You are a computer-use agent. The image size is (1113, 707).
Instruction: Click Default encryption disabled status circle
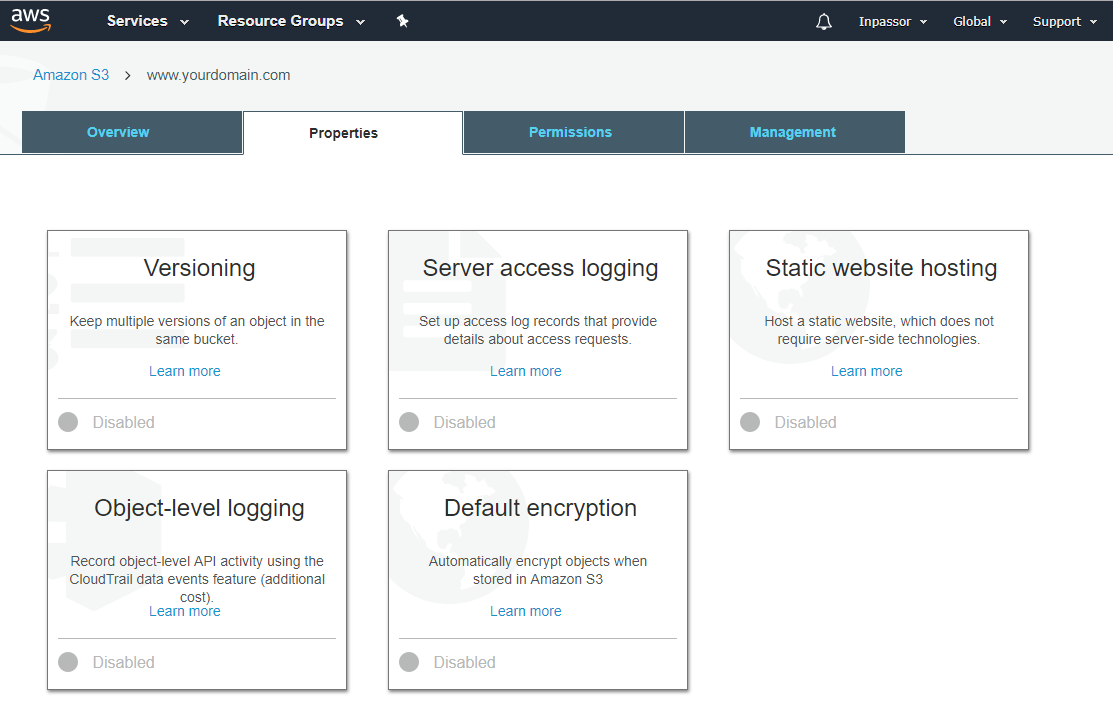pyautogui.click(x=409, y=662)
